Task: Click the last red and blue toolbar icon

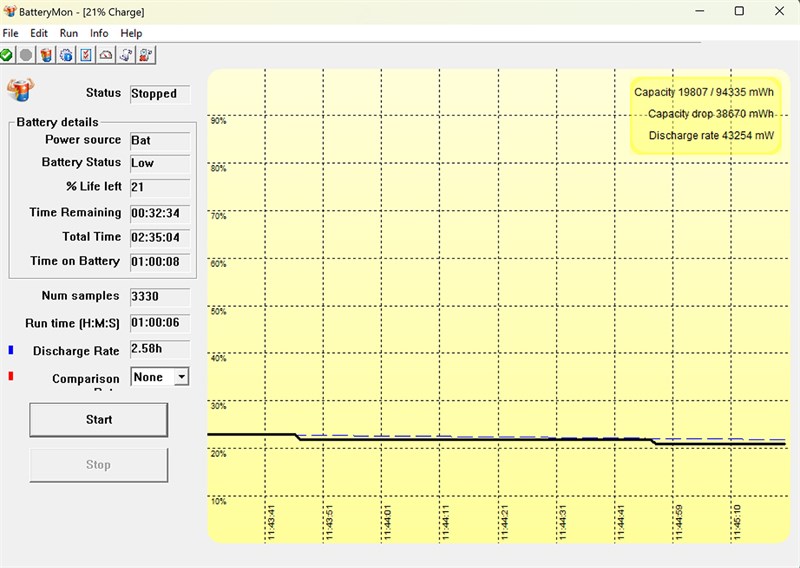Action: pos(145,55)
